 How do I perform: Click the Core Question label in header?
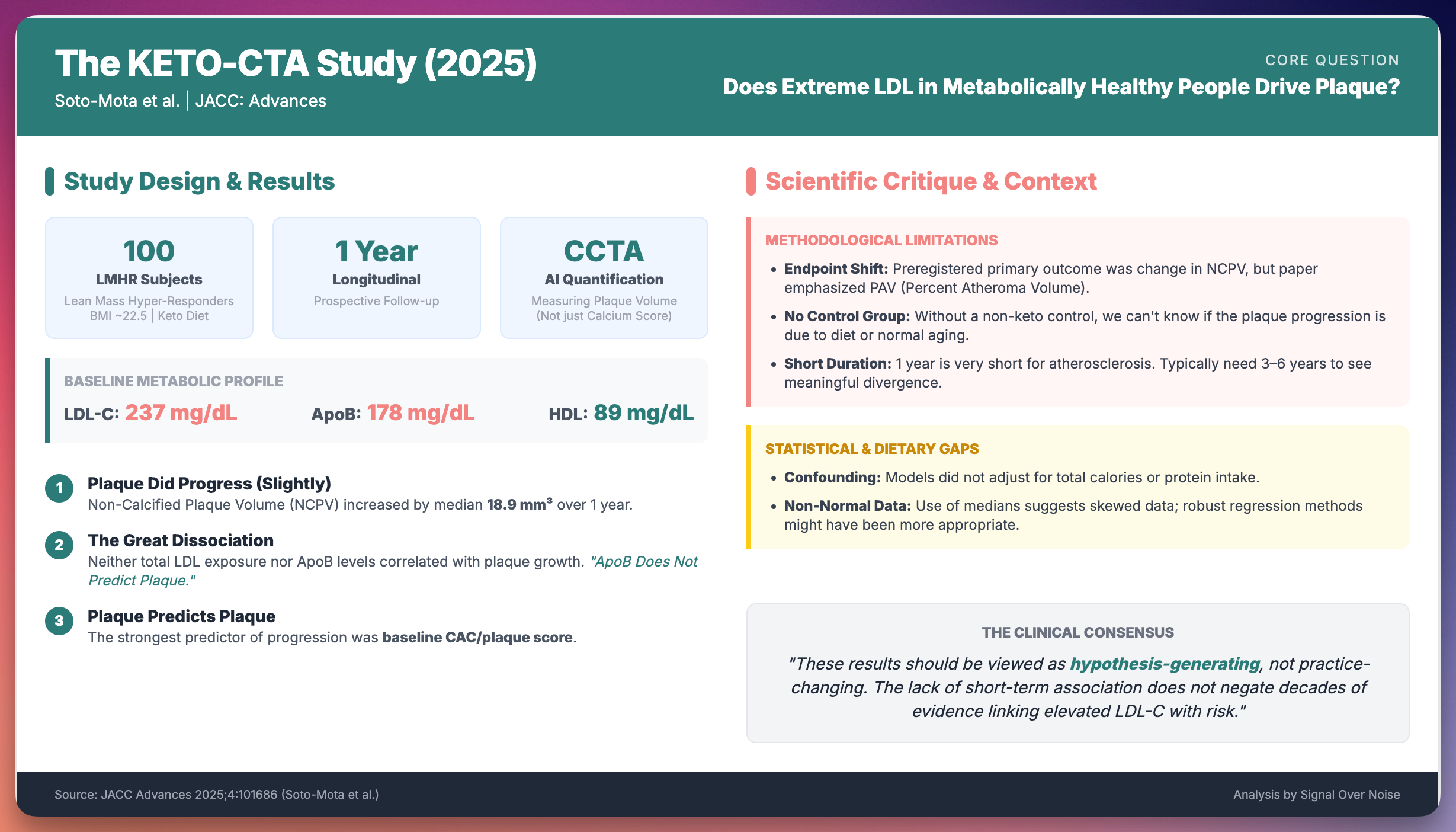[x=1332, y=60]
